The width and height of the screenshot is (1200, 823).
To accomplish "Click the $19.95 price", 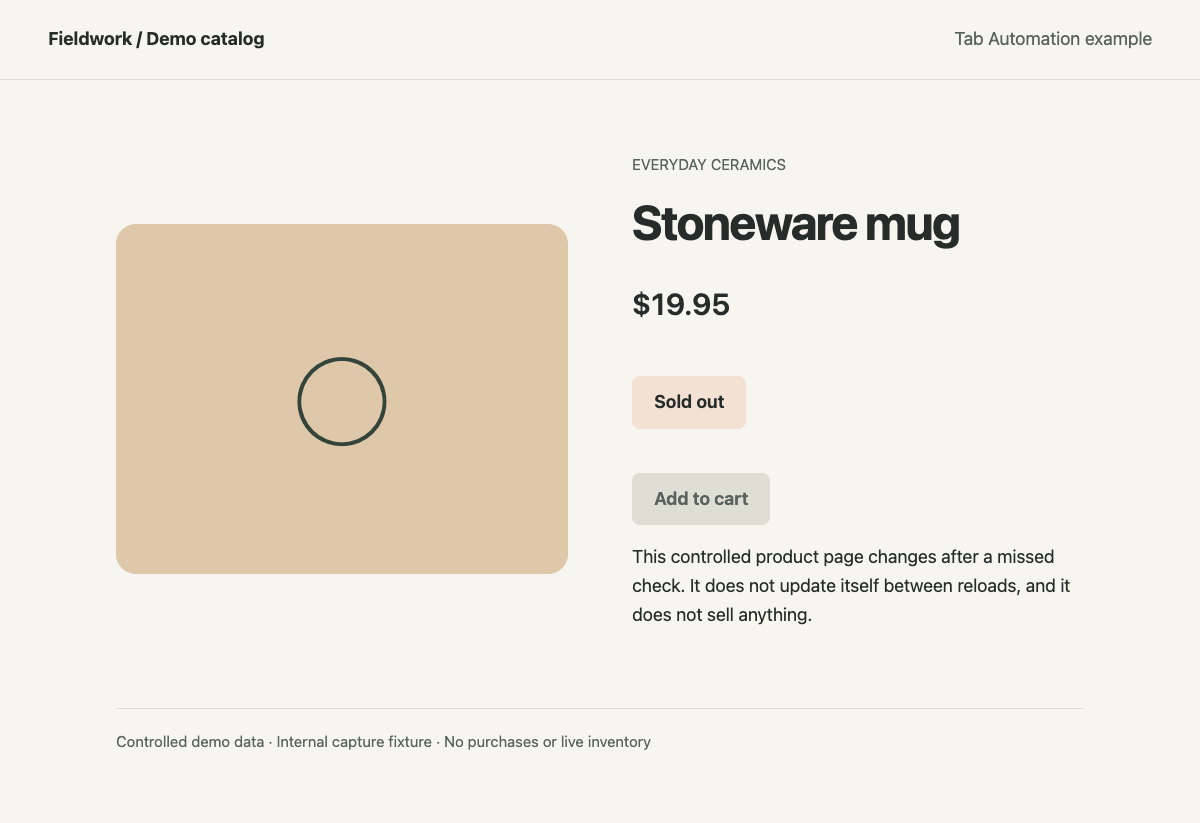I will click(x=681, y=304).
